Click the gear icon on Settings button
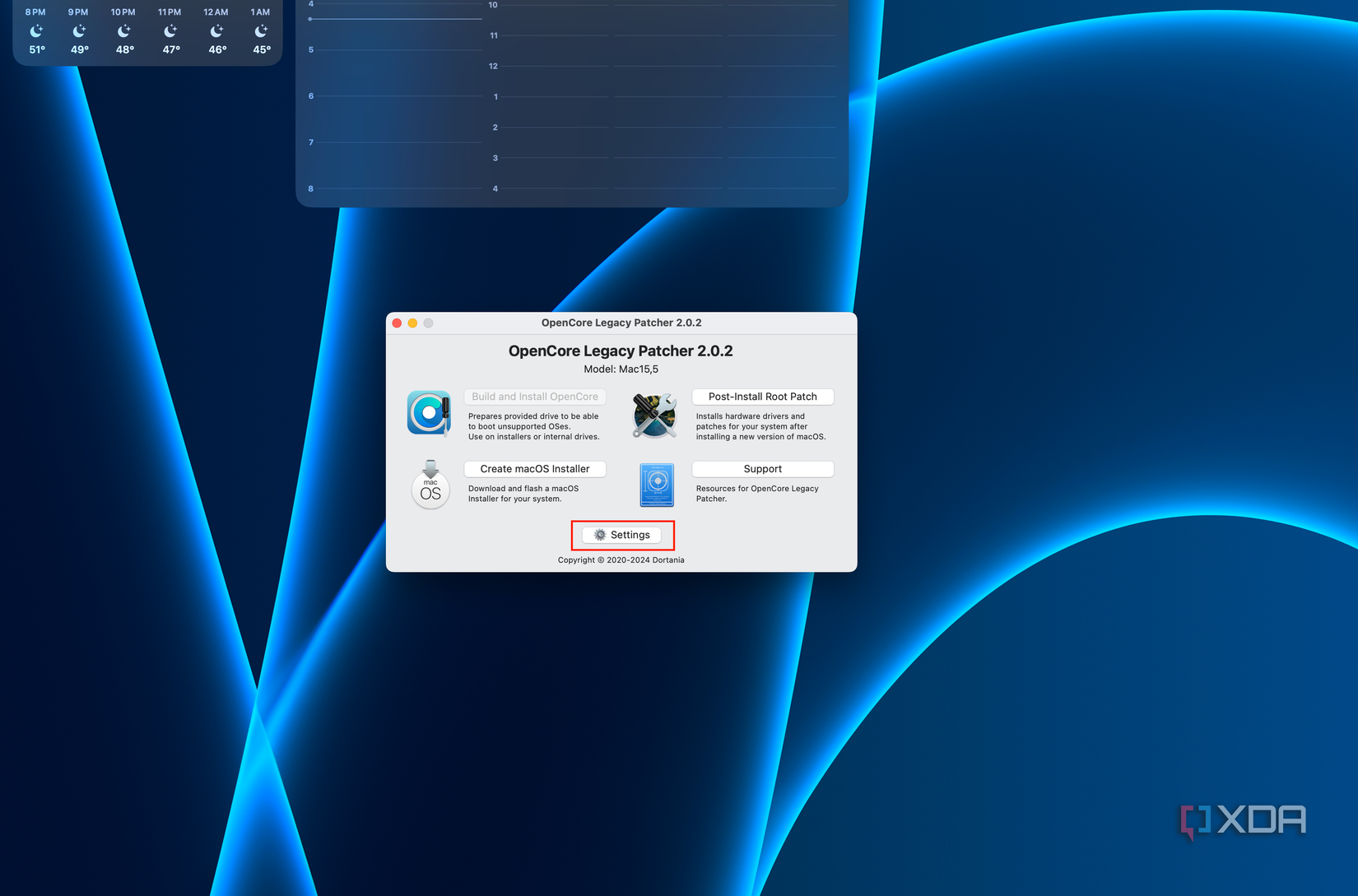The image size is (1358, 896). 600,535
